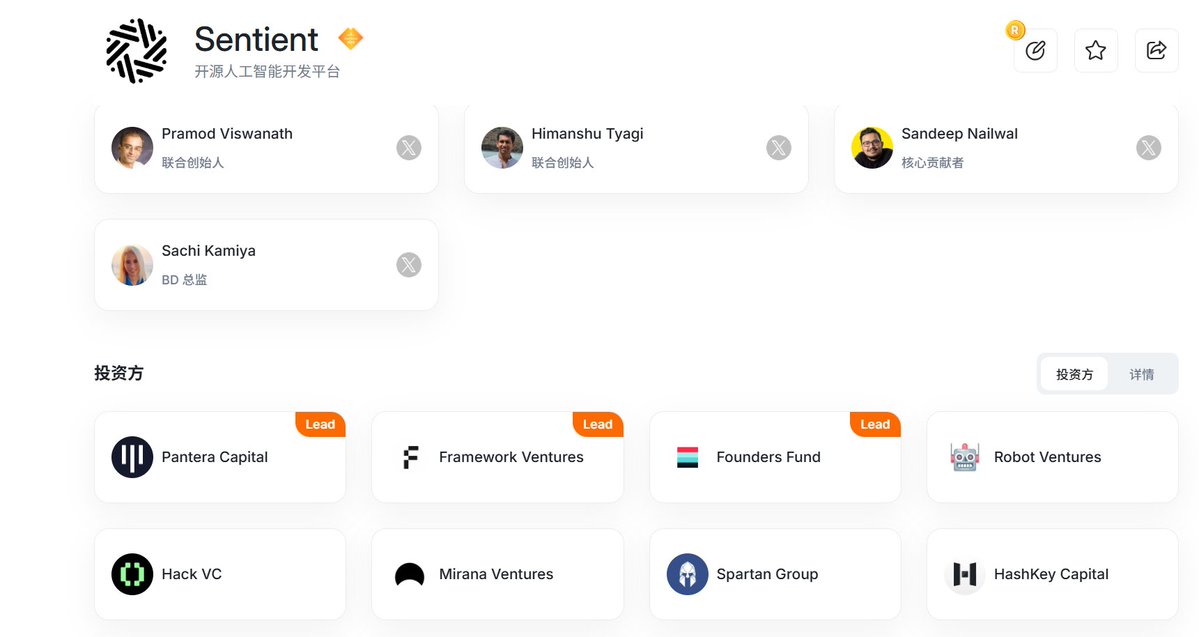Image resolution: width=1199 pixels, height=637 pixels.
Task: Click the Spartan Group helmet logo
Action: [687, 574]
